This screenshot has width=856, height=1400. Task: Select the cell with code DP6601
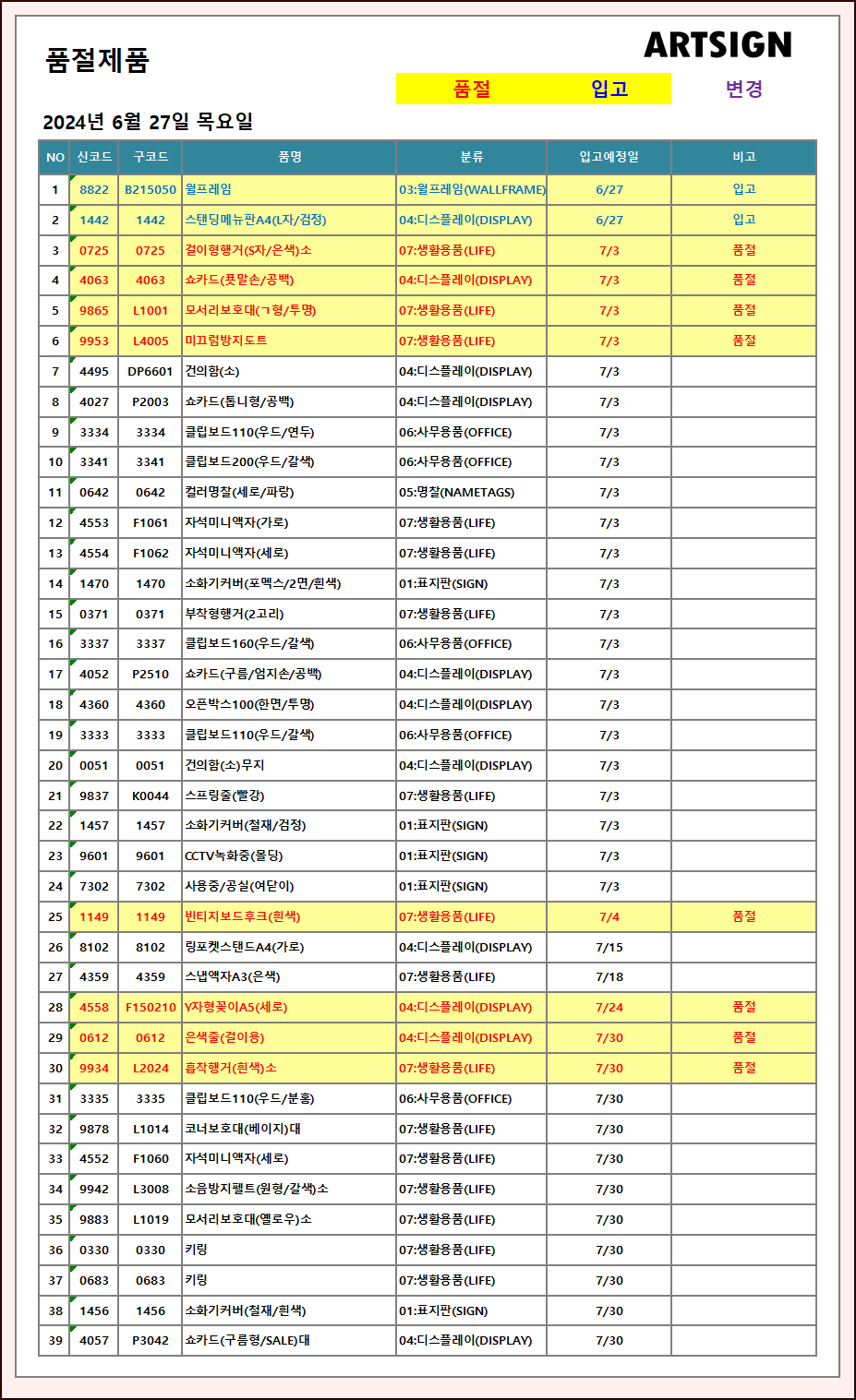pos(151,371)
